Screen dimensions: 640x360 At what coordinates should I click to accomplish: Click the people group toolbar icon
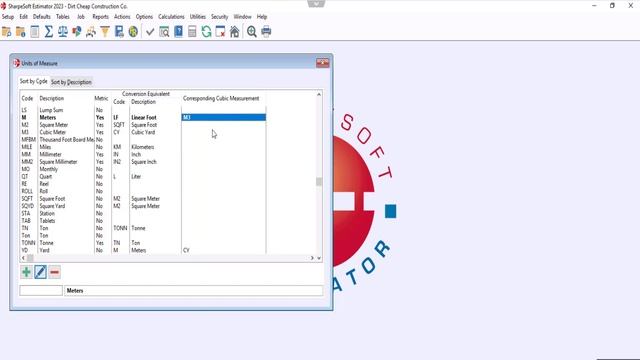[91, 31]
